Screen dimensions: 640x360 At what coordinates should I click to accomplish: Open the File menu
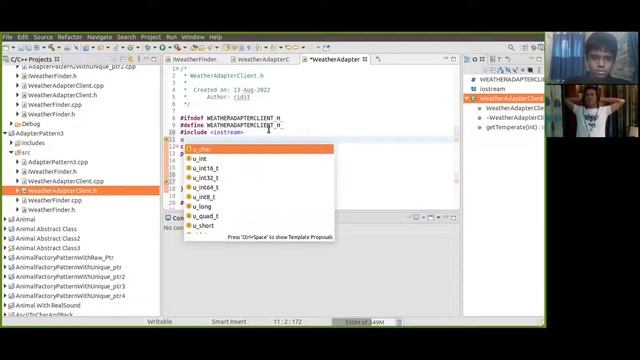click(x=7, y=37)
